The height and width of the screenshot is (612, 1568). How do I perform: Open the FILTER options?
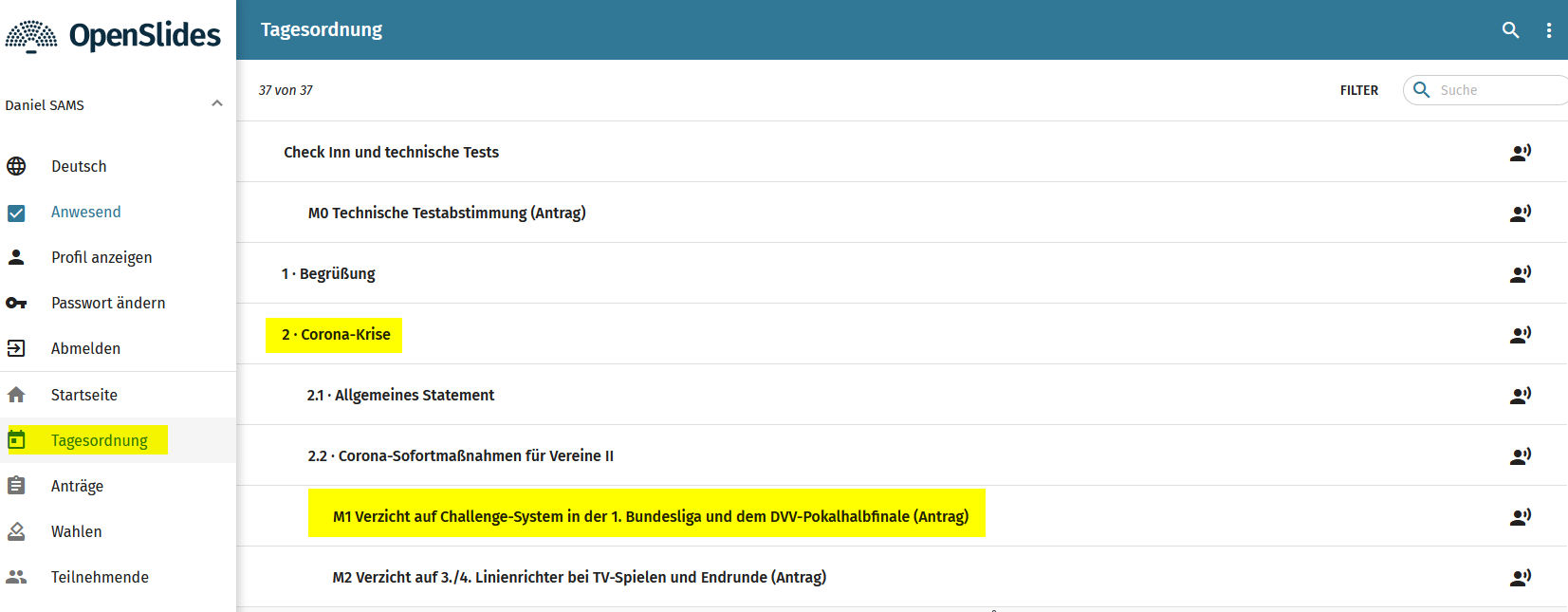1358,90
